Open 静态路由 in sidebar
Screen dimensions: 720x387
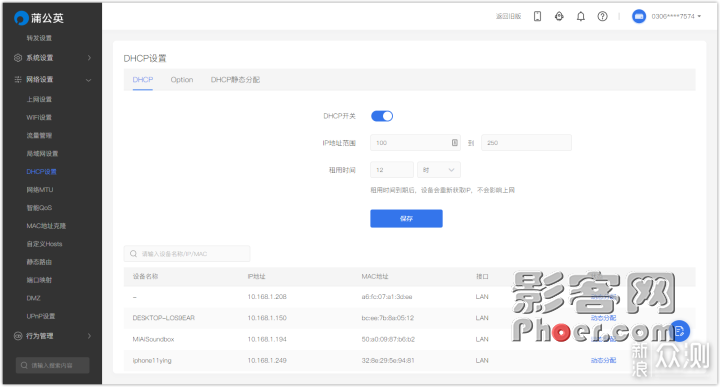(39, 262)
